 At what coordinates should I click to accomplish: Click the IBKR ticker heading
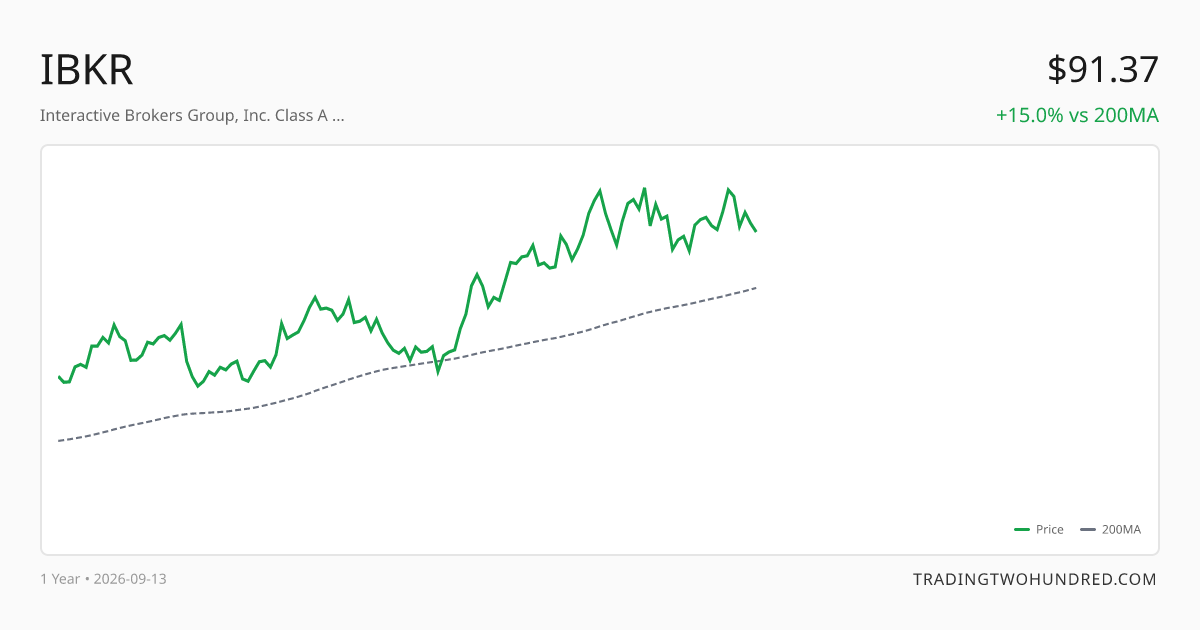pos(87,70)
